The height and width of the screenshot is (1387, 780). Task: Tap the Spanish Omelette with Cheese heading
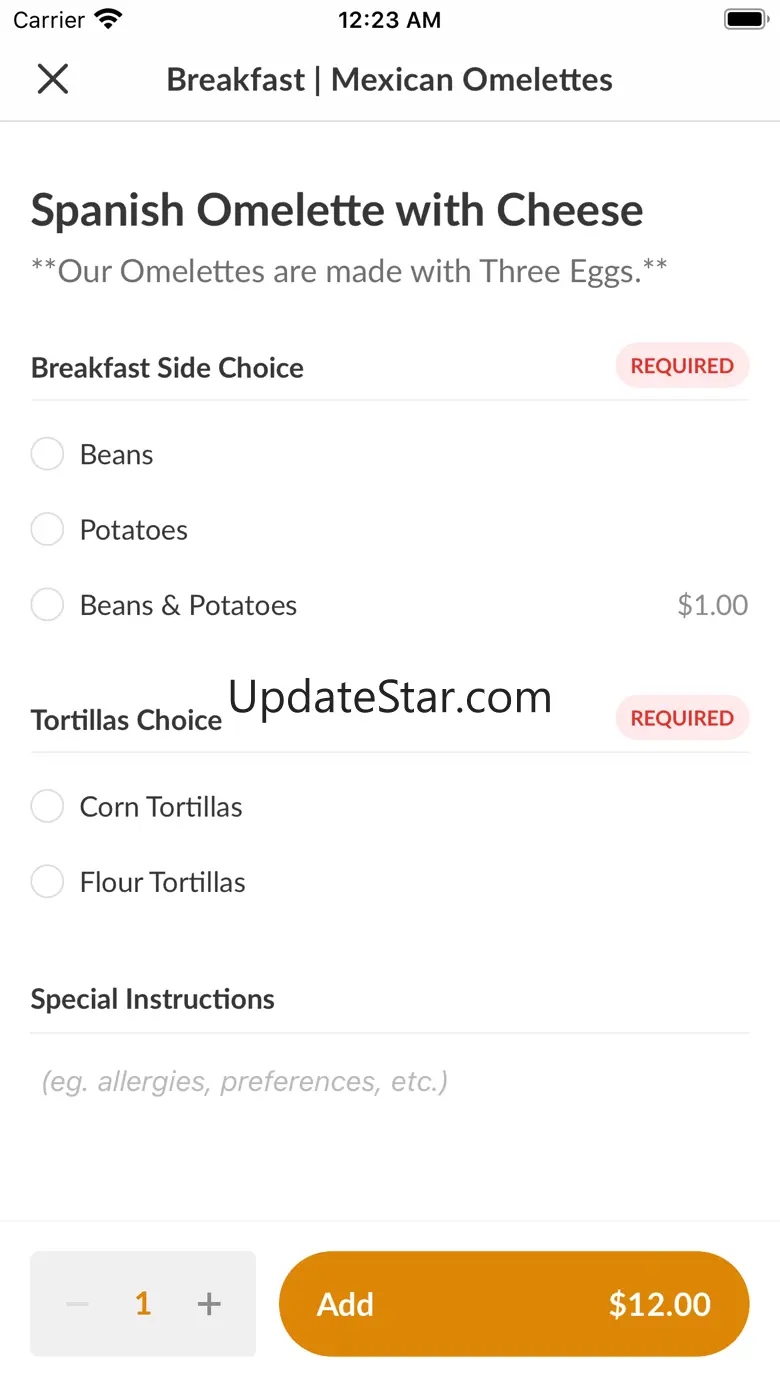[337, 210]
